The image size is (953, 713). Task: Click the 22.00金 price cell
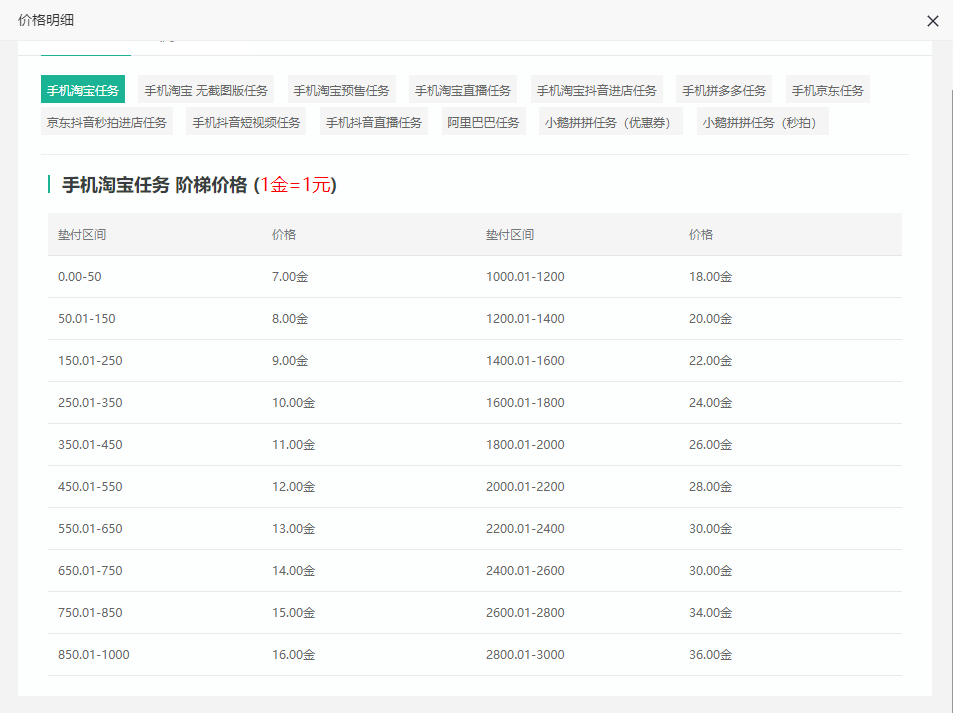point(710,360)
